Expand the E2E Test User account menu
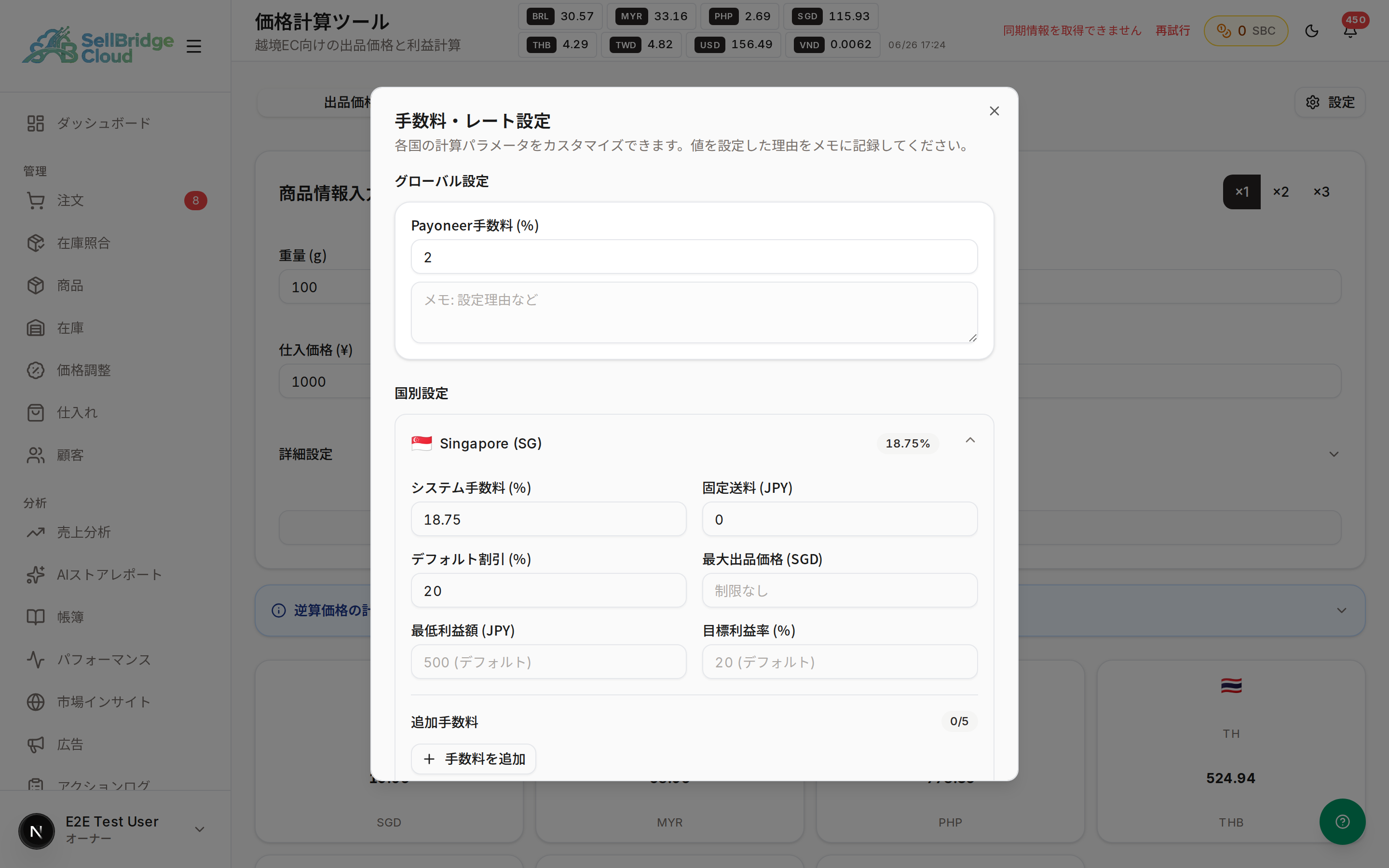Viewport: 1389px width, 868px height. (199, 829)
